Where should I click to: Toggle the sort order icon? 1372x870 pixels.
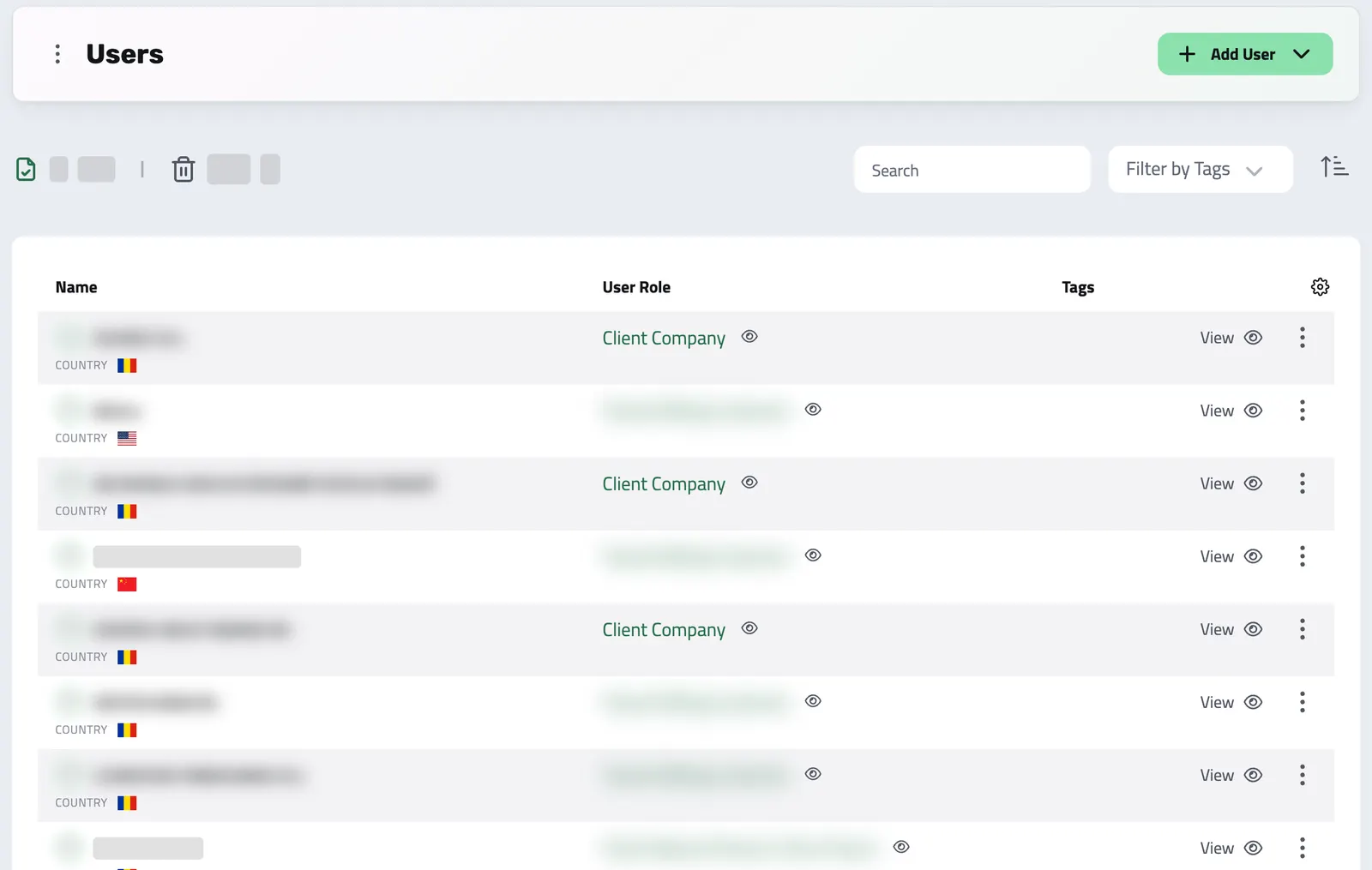1334,167
